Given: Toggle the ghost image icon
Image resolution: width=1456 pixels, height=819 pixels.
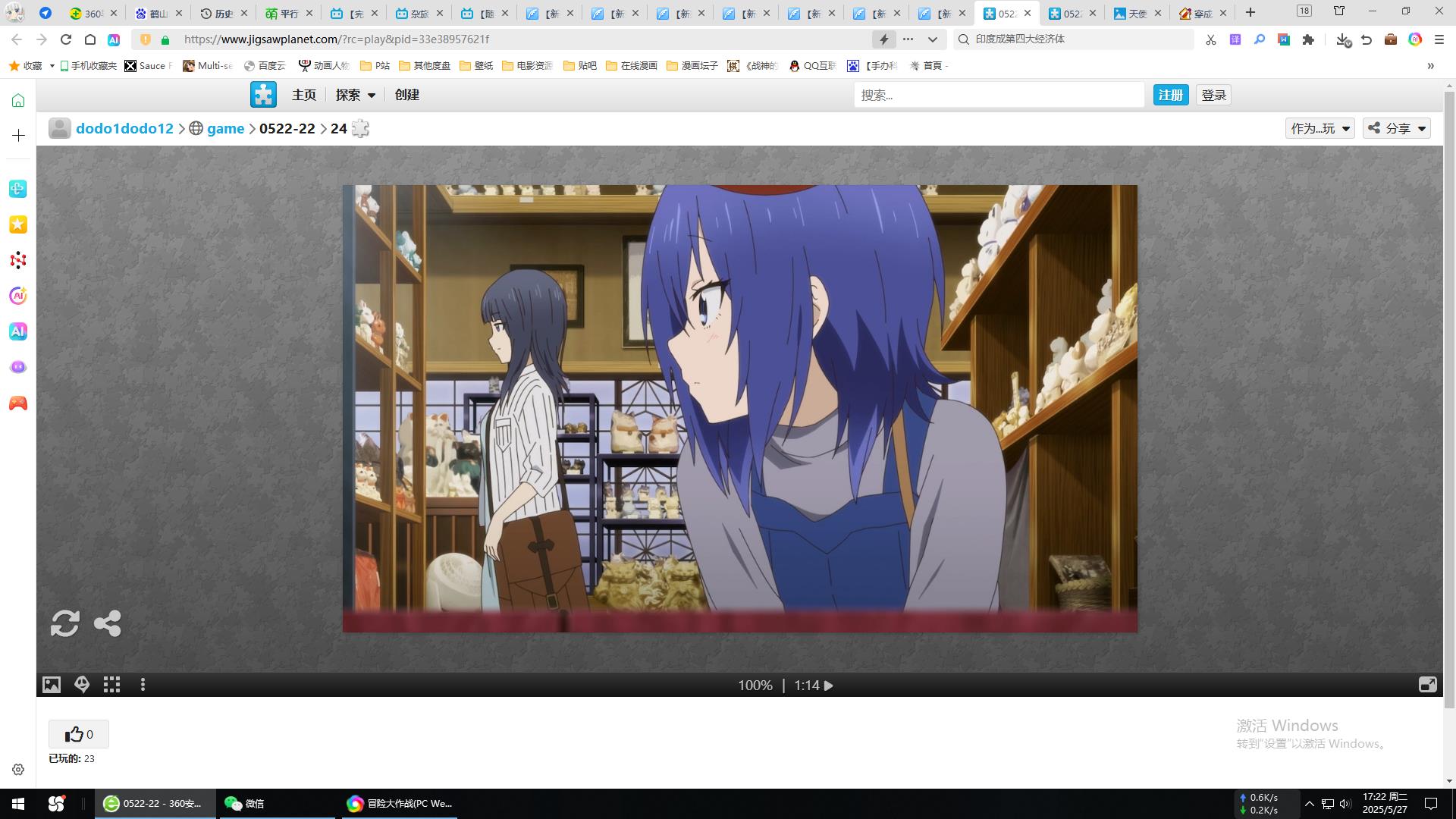Looking at the screenshot, I should click(82, 685).
